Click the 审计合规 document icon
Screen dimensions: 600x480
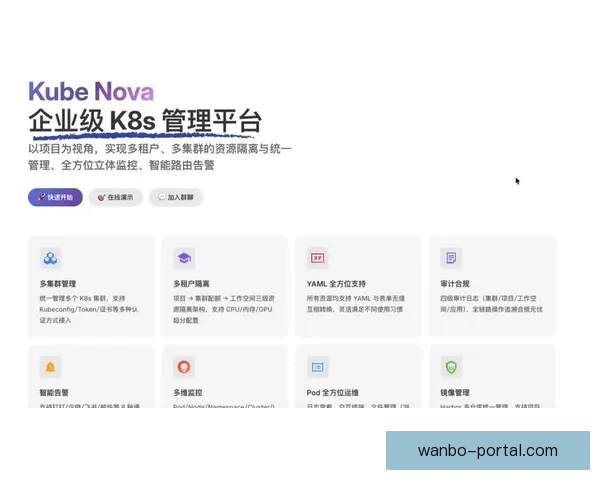[451, 258]
